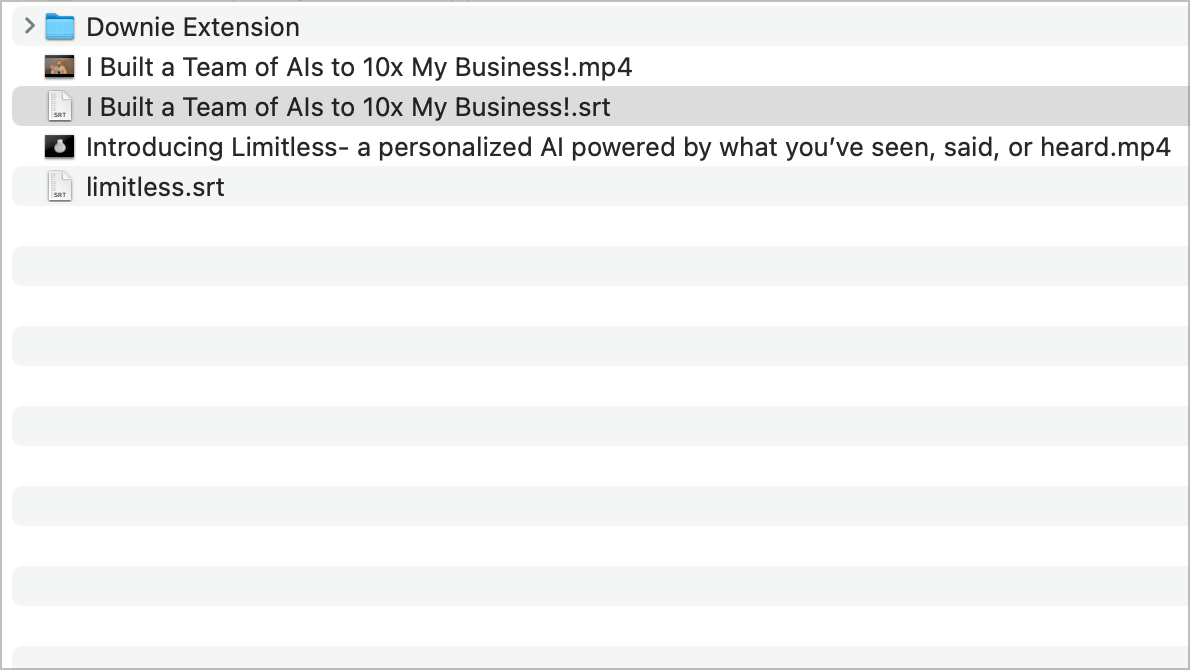
Task: Select I Built a Team of AIs .mp4 filename
Action: point(359,67)
